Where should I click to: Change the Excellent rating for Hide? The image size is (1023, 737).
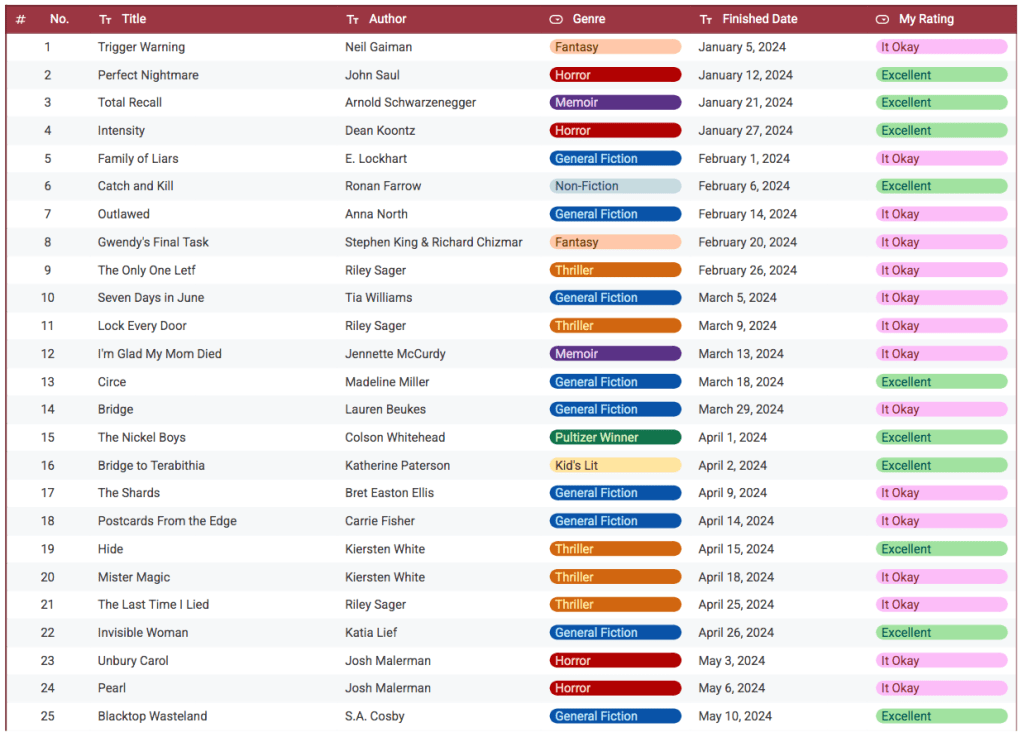pyautogui.click(x=941, y=549)
